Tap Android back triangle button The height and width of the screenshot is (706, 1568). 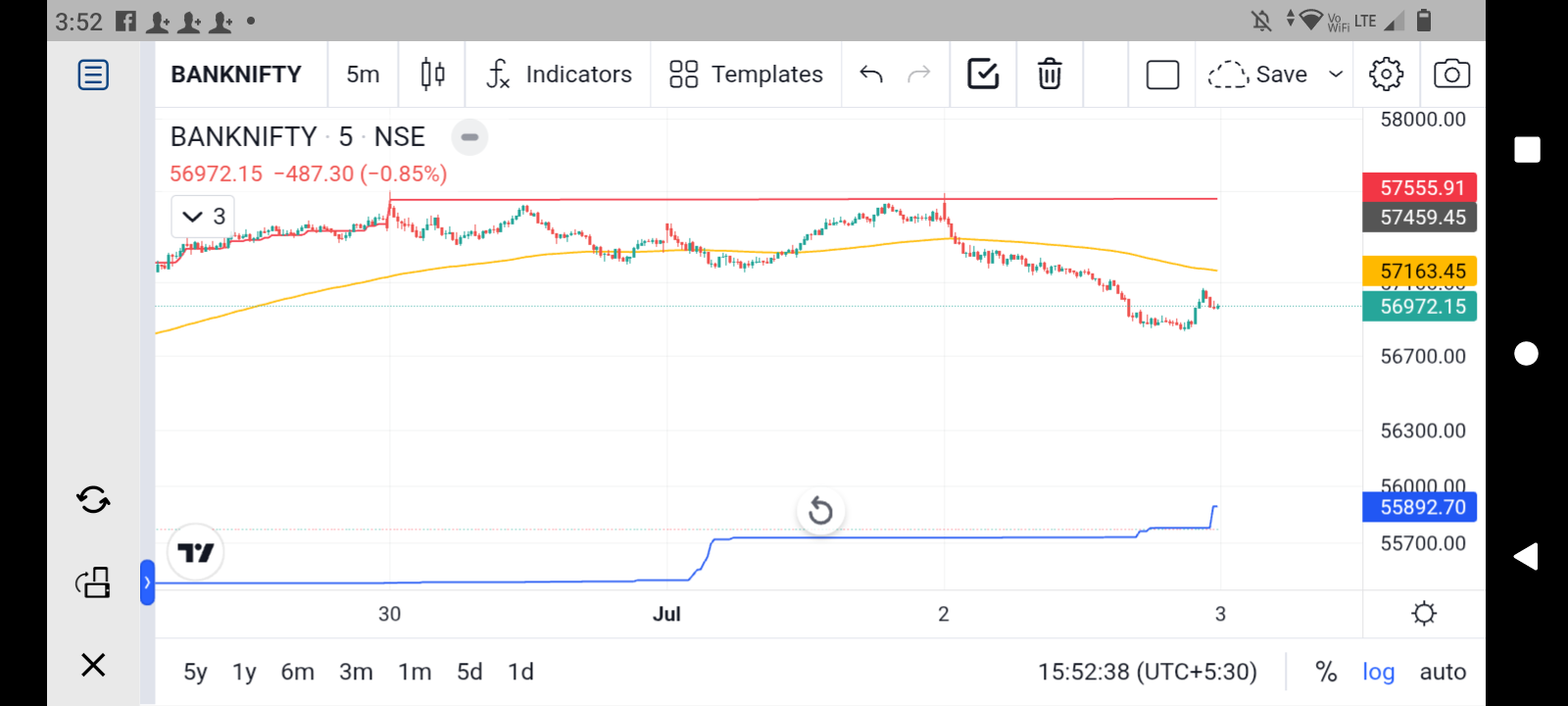[x=1526, y=556]
